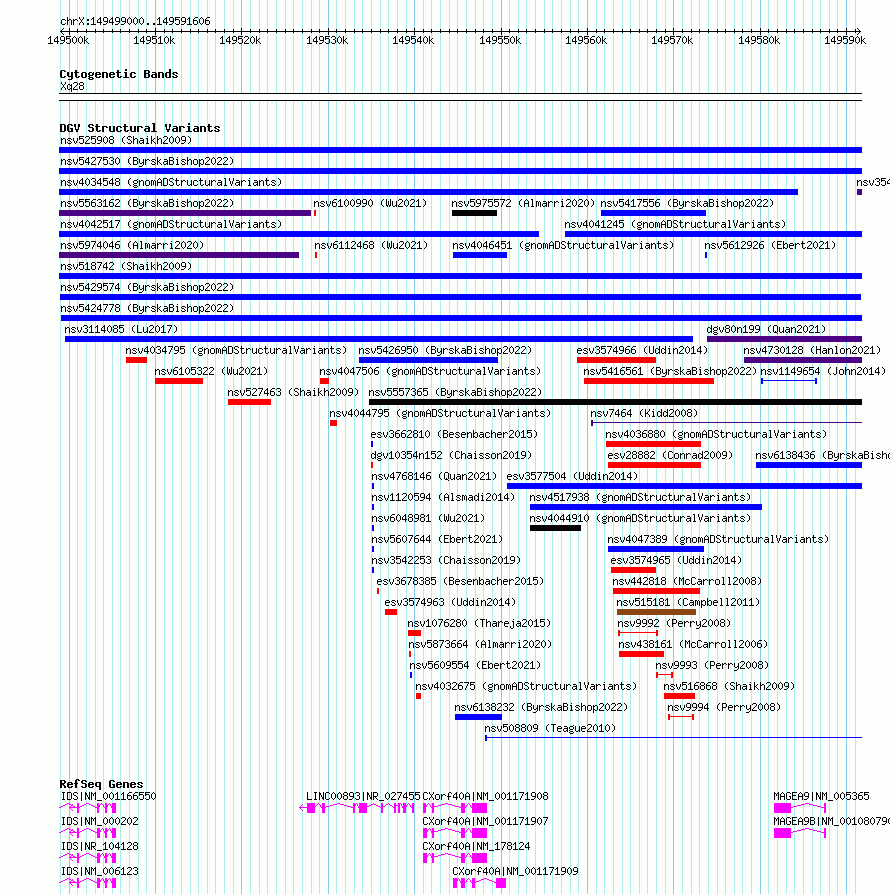Click nsv3542253 (Chaisson2019) label

[446, 561]
